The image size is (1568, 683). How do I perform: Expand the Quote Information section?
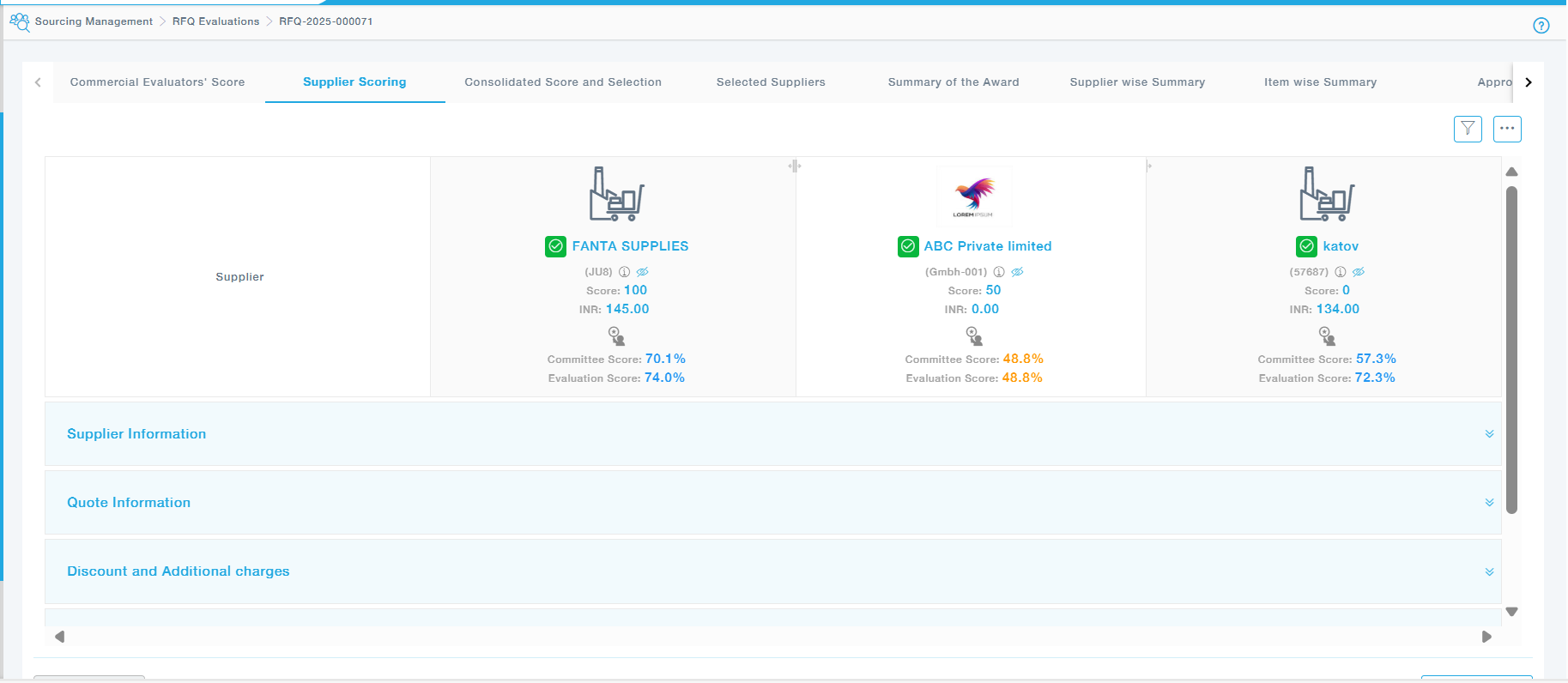pyautogui.click(x=1489, y=503)
